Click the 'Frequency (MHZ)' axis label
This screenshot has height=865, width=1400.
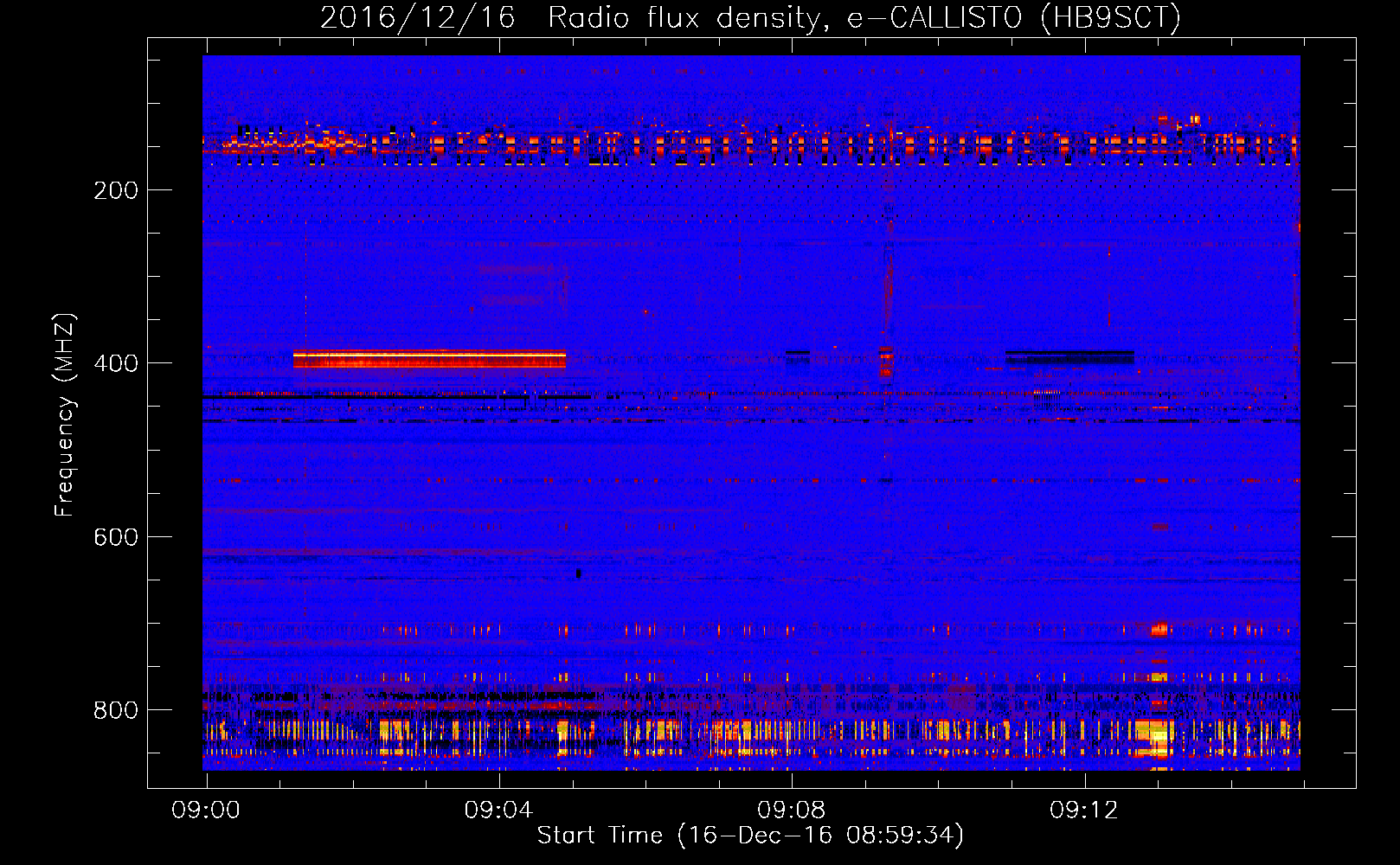click(66, 414)
